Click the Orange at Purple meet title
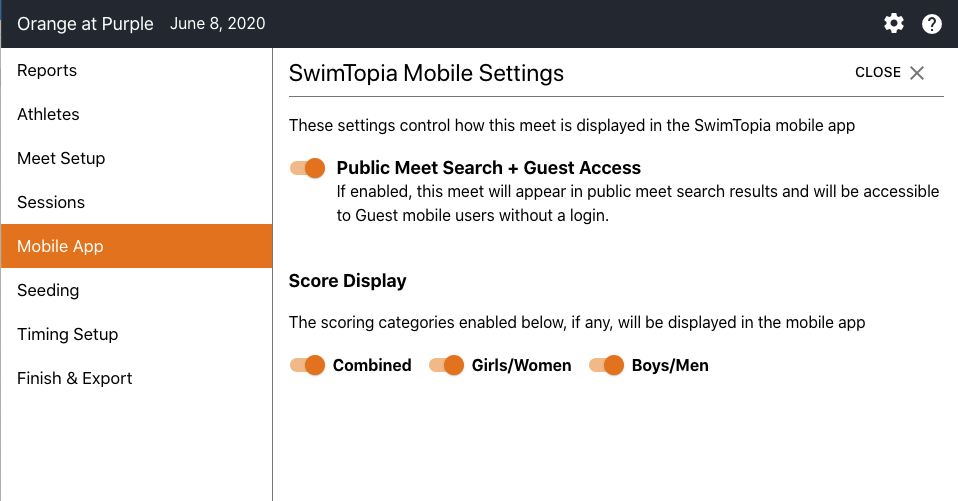 click(x=85, y=23)
